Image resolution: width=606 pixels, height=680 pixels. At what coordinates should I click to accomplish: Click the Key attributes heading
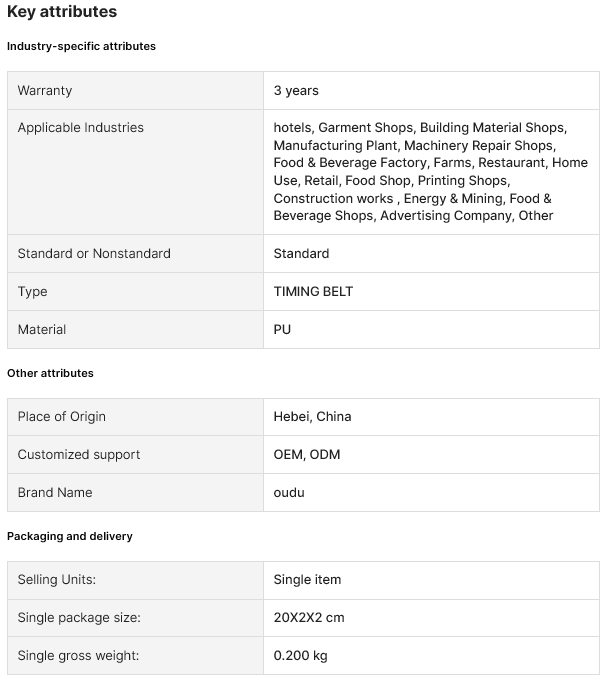tap(62, 12)
